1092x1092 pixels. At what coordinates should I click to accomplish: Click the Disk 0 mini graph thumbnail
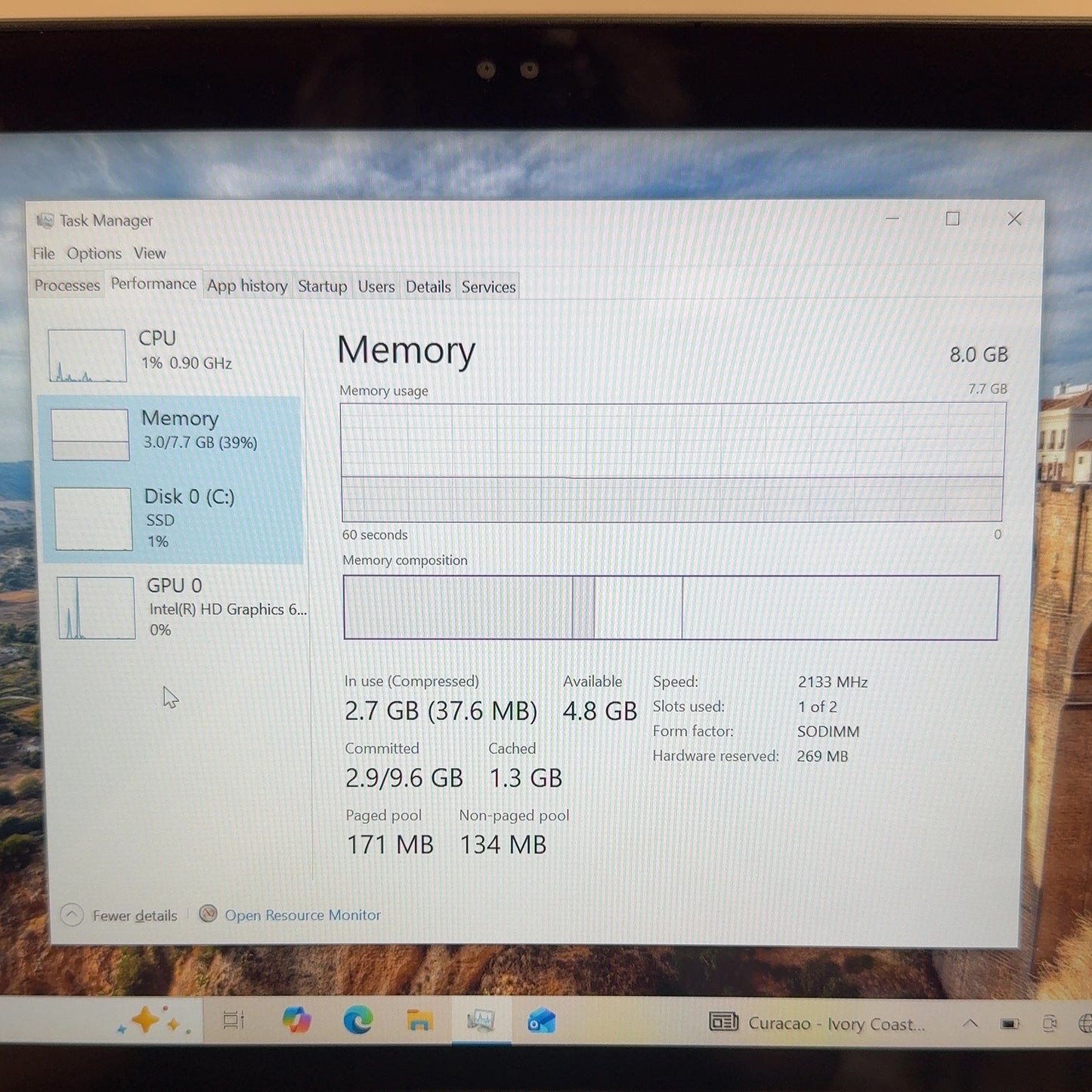(x=93, y=519)
